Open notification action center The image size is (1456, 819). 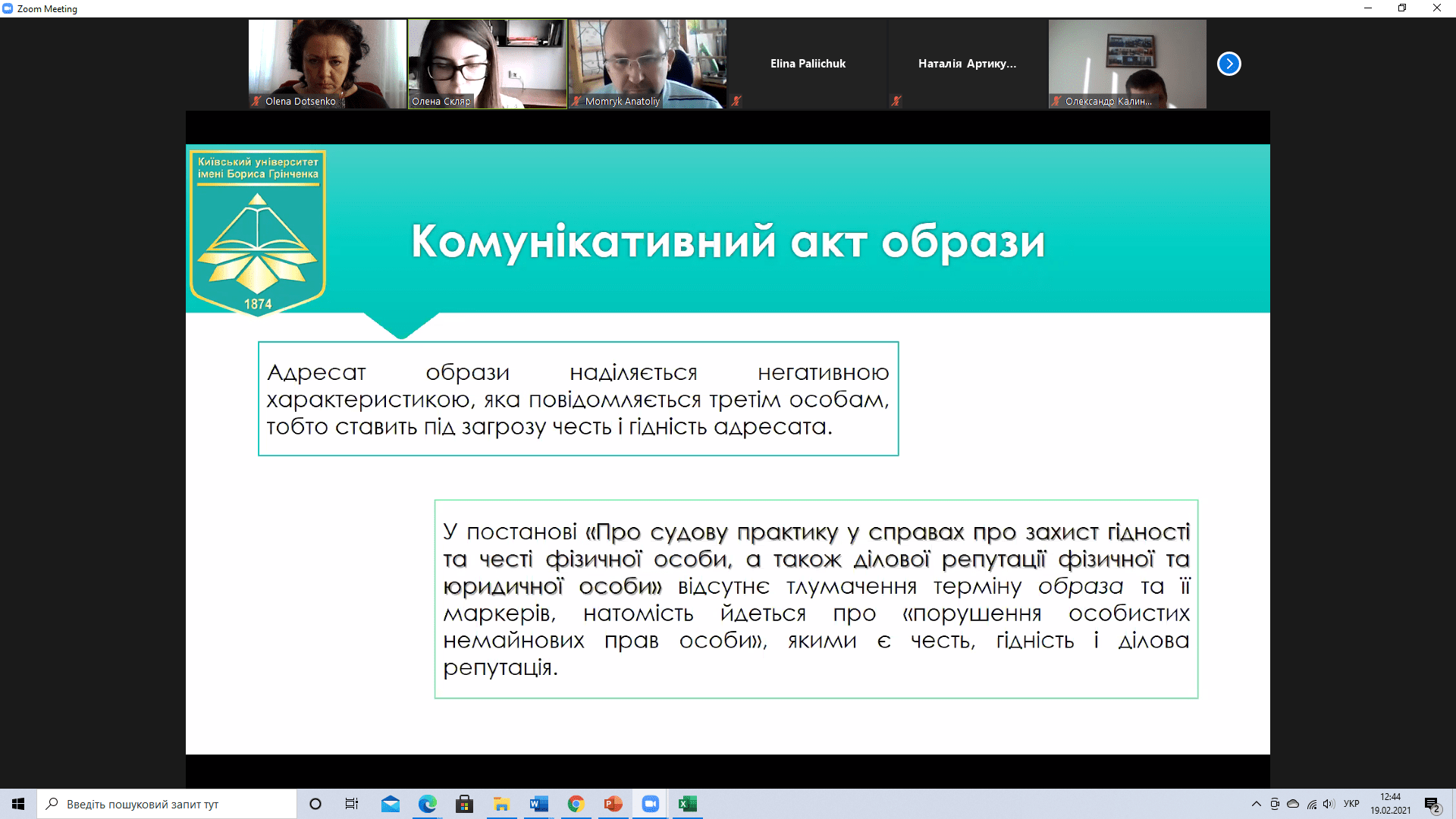coord(1432,805)
